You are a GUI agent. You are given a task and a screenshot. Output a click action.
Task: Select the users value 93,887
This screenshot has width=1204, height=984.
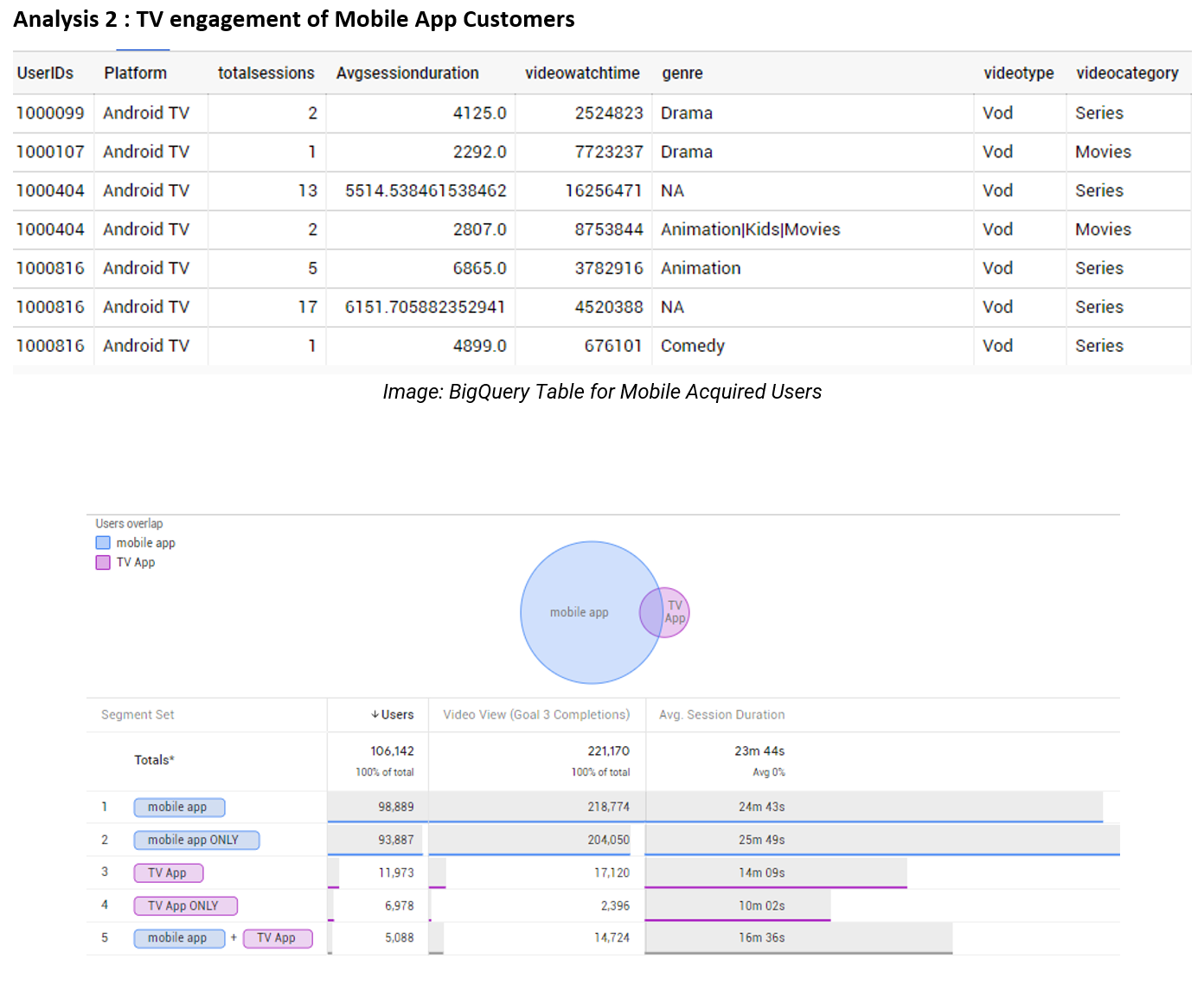pos(396,840)
